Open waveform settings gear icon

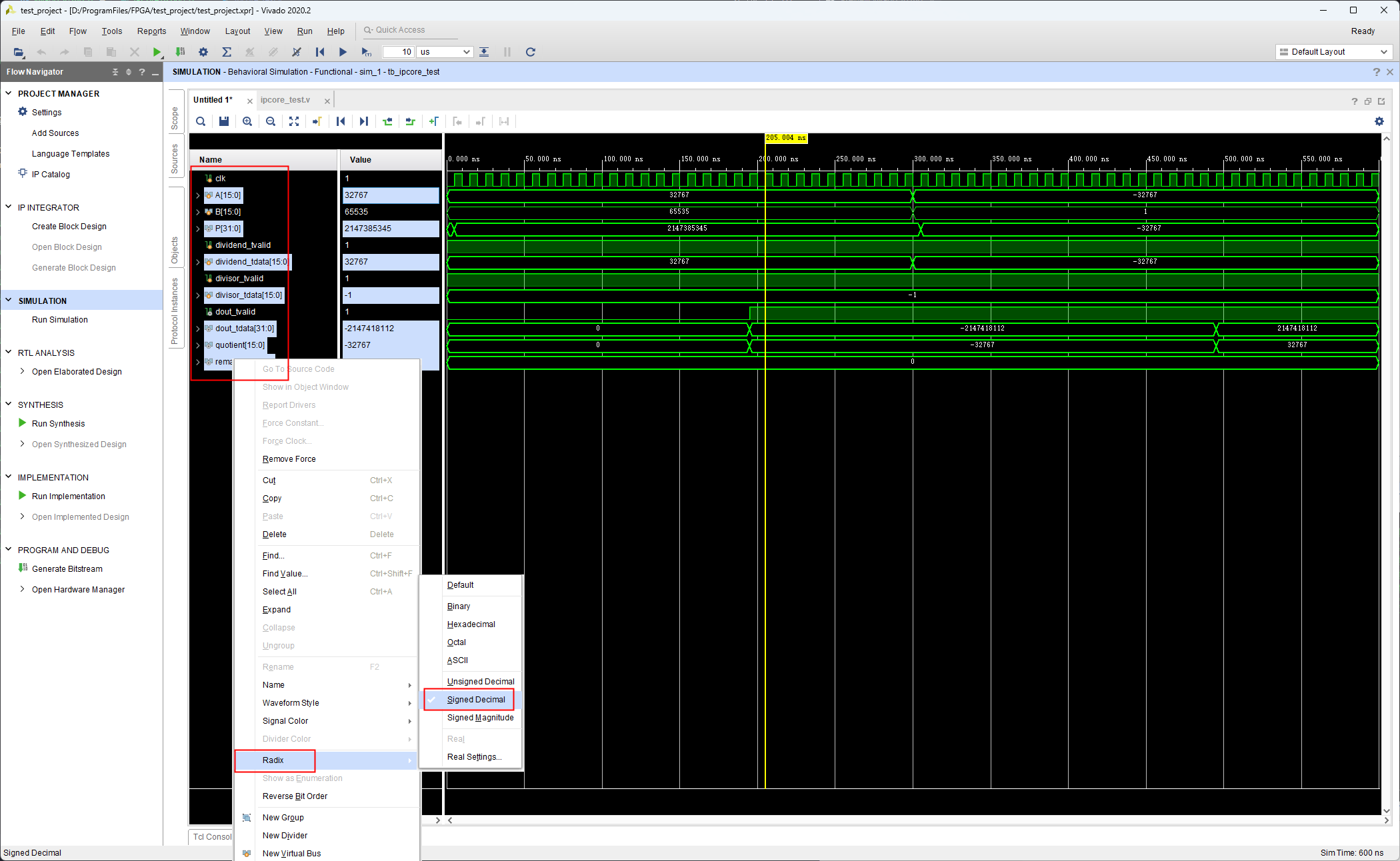click(x=1379, y=121)
